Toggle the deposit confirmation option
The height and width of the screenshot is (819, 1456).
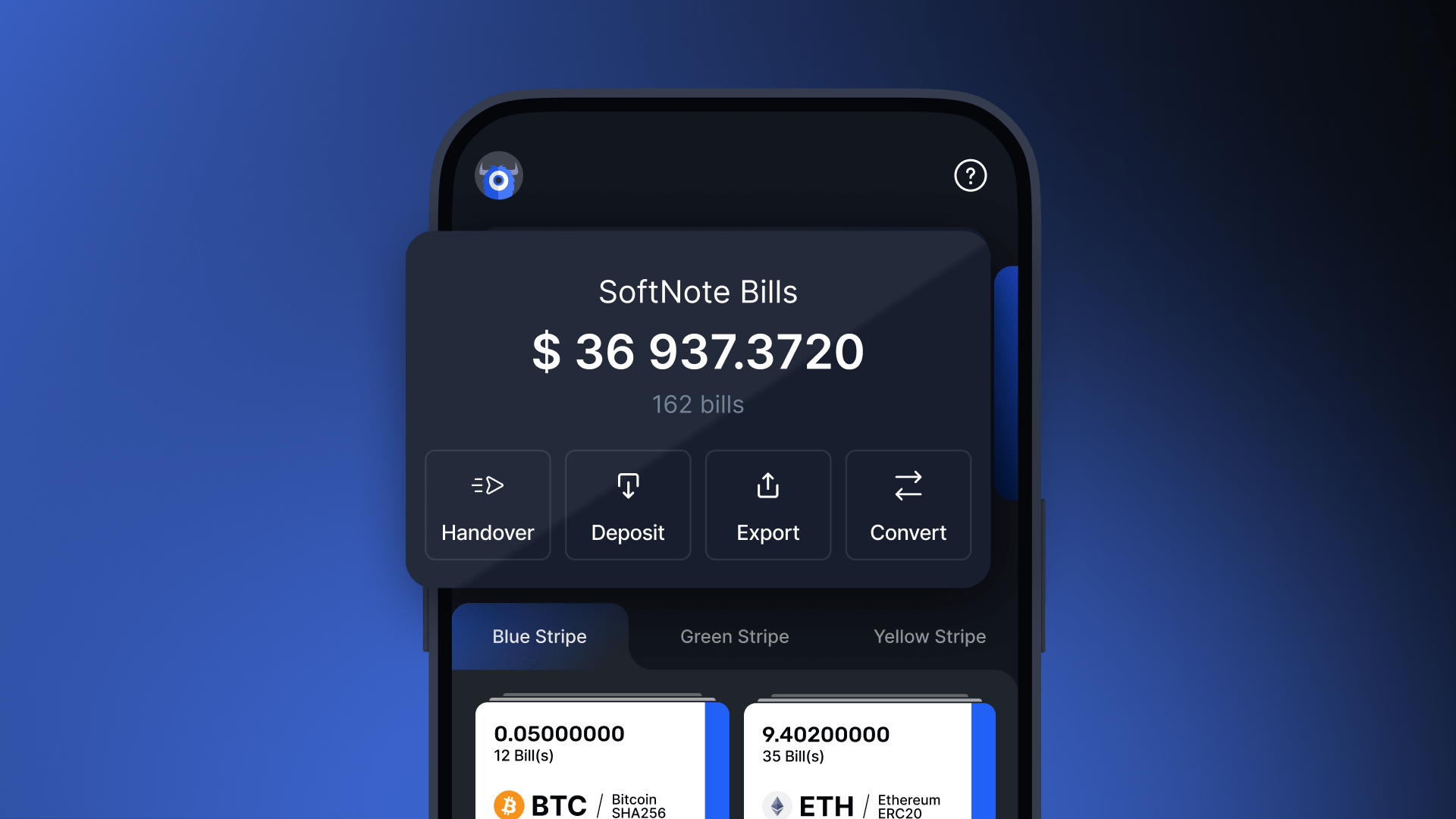627,504
